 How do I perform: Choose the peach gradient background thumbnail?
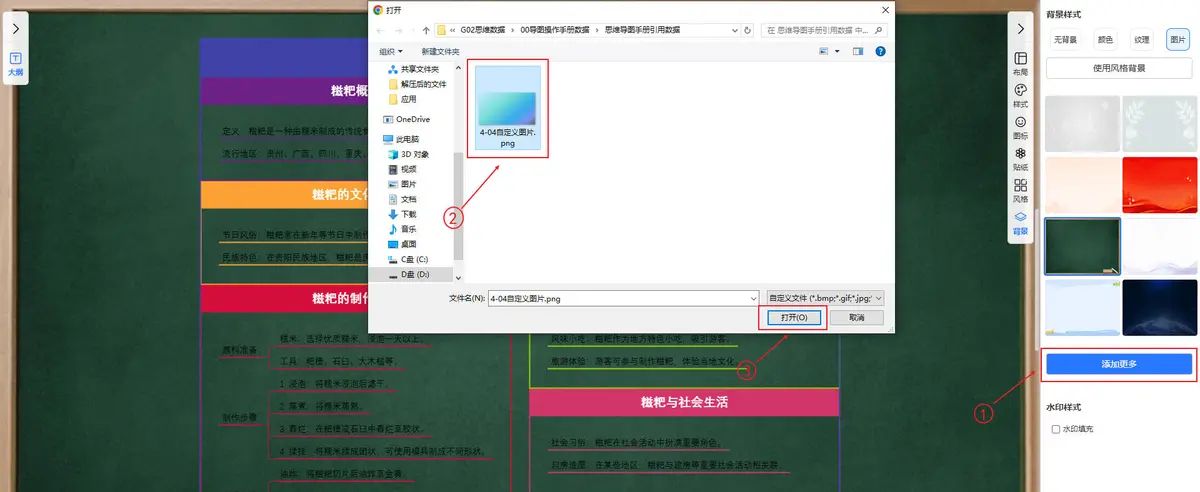coord(1082,184)
